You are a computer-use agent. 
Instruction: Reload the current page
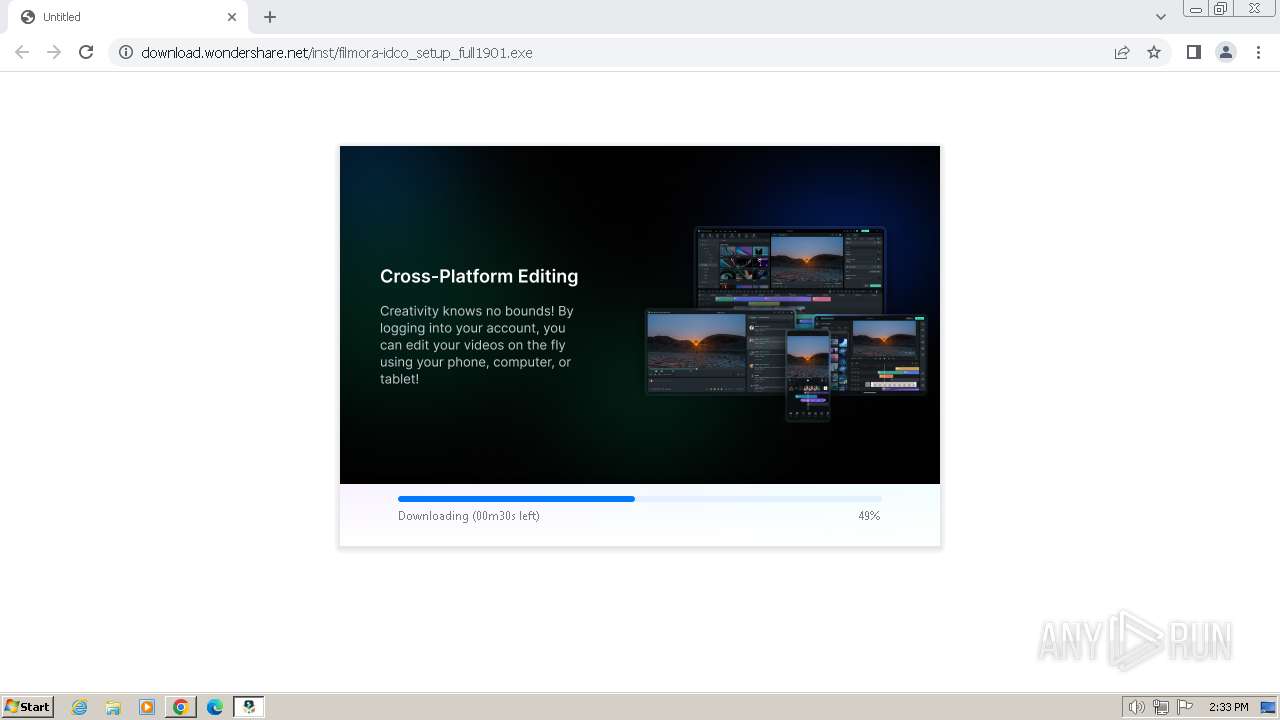pyautogui.click(x=86, y=52)
